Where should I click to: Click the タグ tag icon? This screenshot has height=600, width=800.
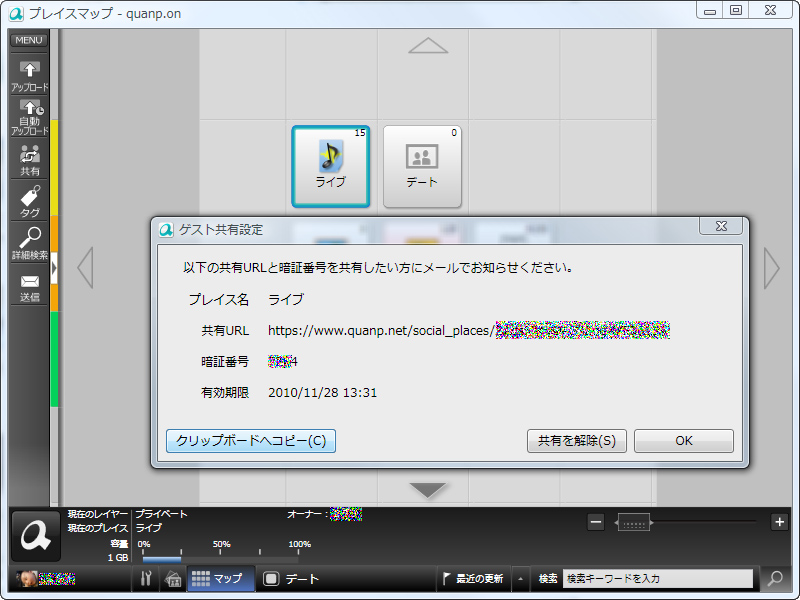pos(29,197)
